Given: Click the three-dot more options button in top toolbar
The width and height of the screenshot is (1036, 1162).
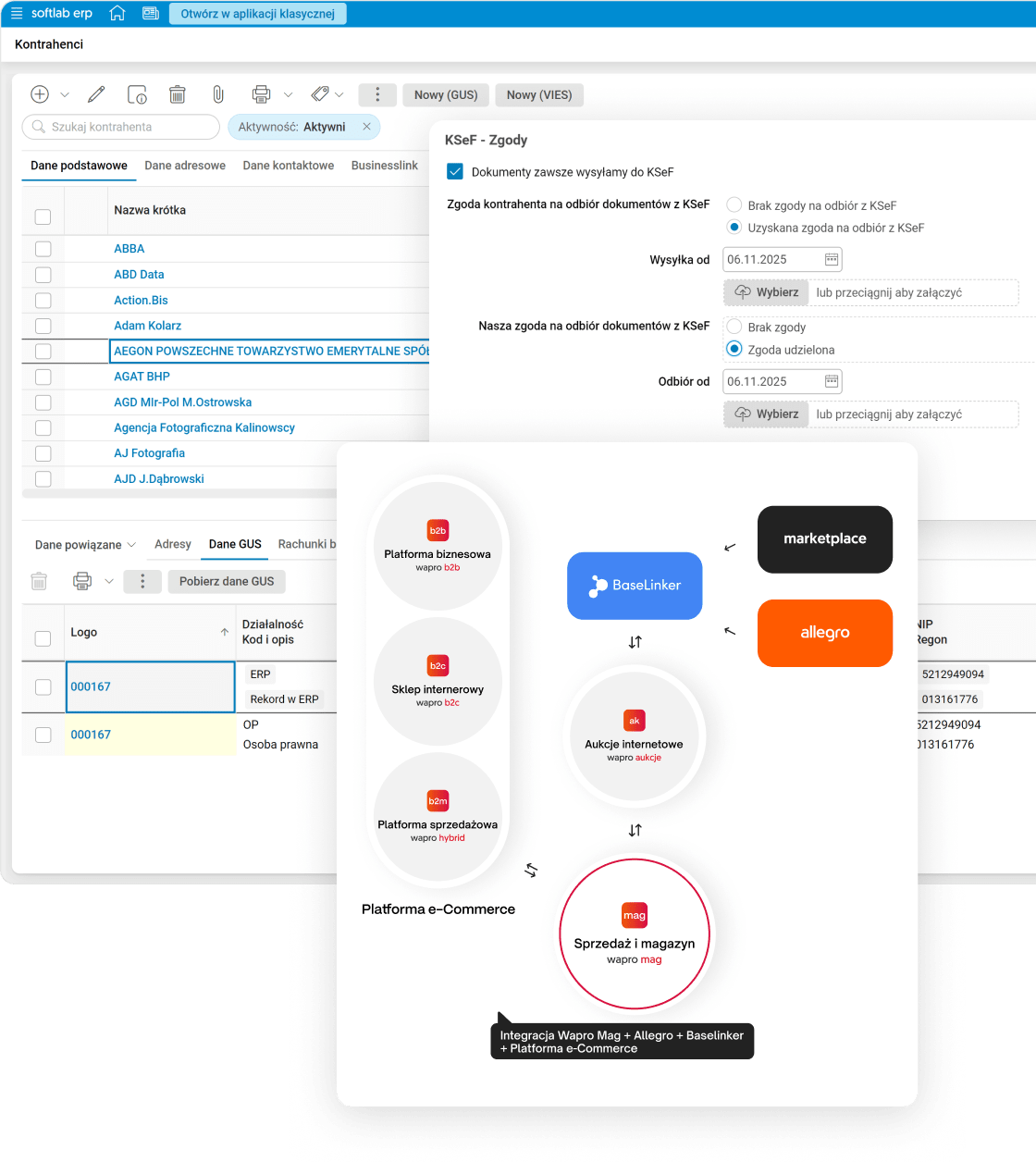Looking at the screenshot, I should [x=377, y=94].
